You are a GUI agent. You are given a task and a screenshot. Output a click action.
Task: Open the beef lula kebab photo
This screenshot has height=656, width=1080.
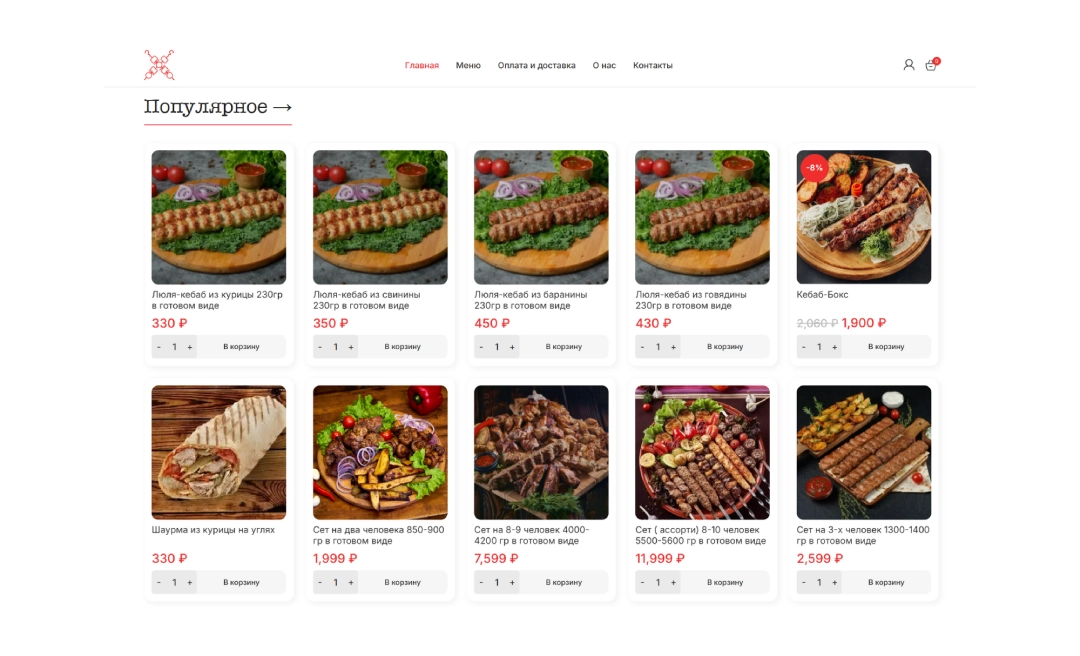coord(702,217)
